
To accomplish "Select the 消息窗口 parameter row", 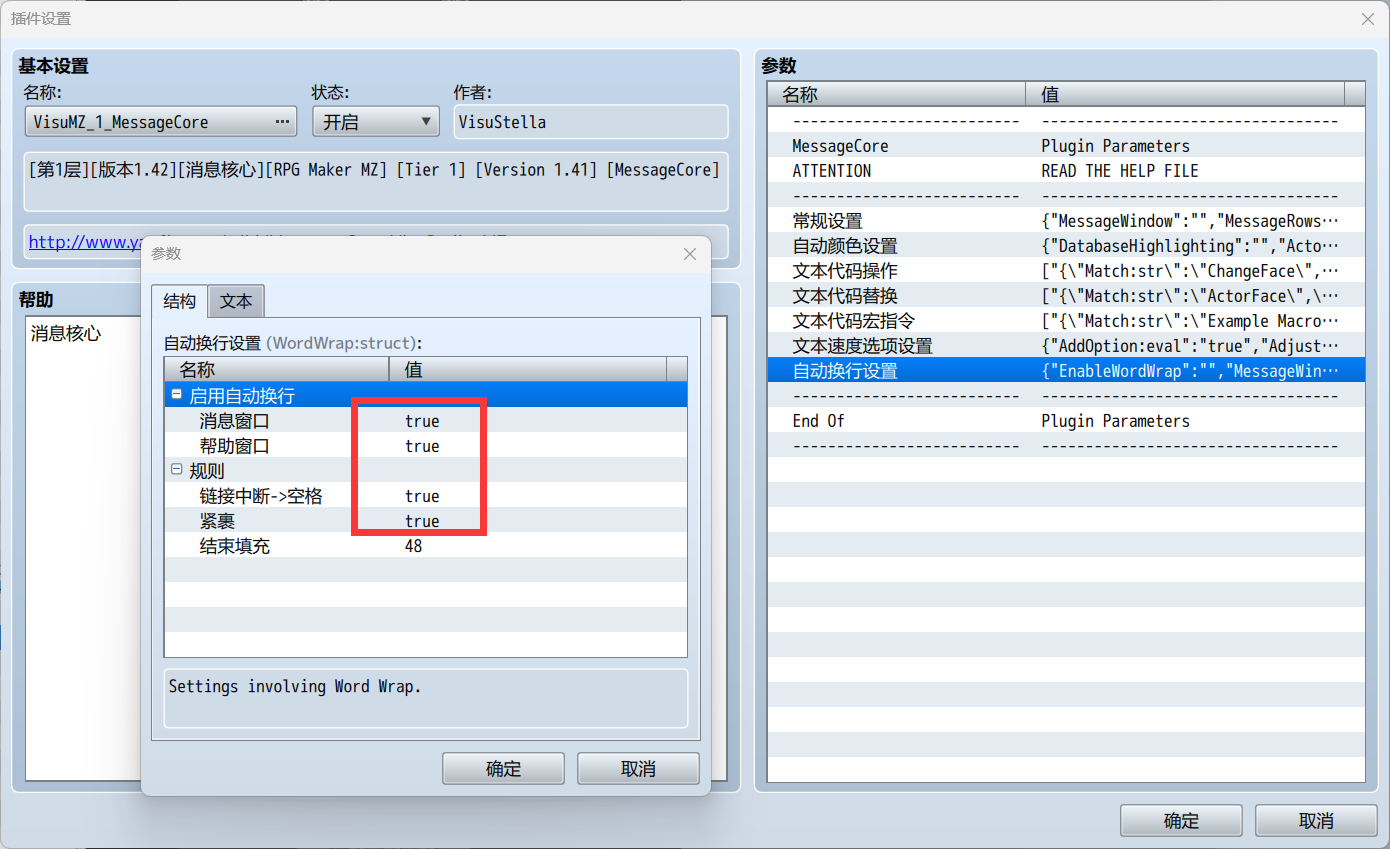I will point(425,421).
